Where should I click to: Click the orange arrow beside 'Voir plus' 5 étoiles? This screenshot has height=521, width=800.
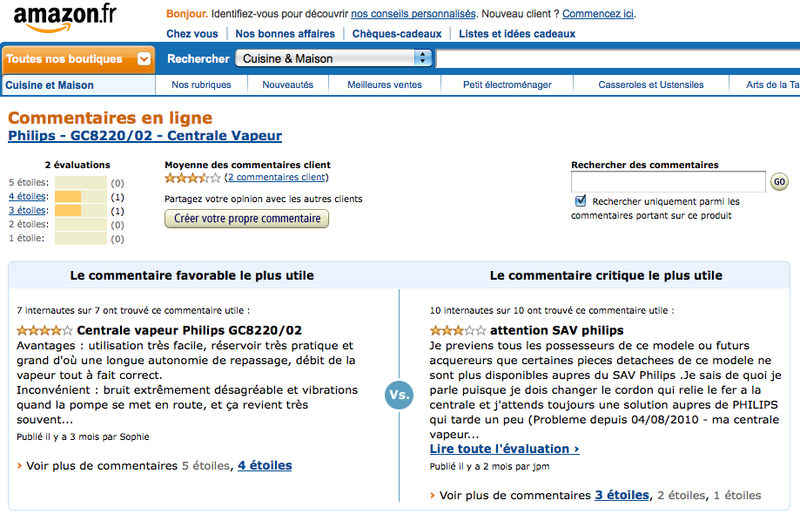(19, 466)
